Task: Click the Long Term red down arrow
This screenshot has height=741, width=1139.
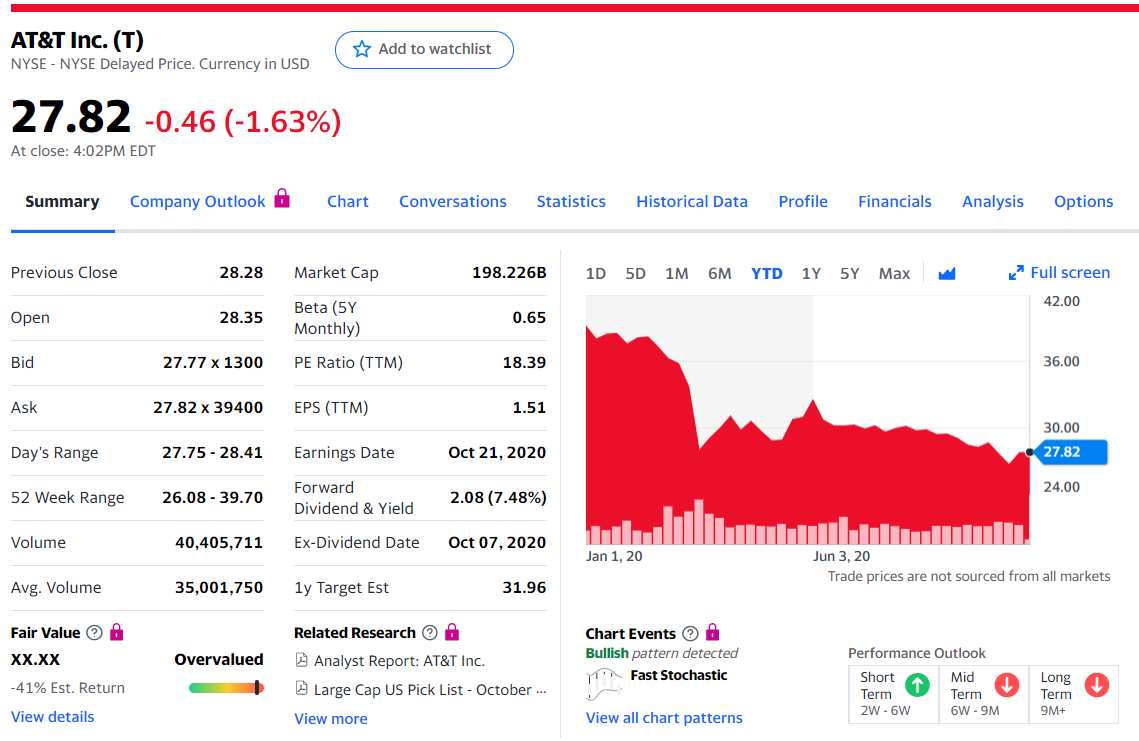Action: 1097,685
